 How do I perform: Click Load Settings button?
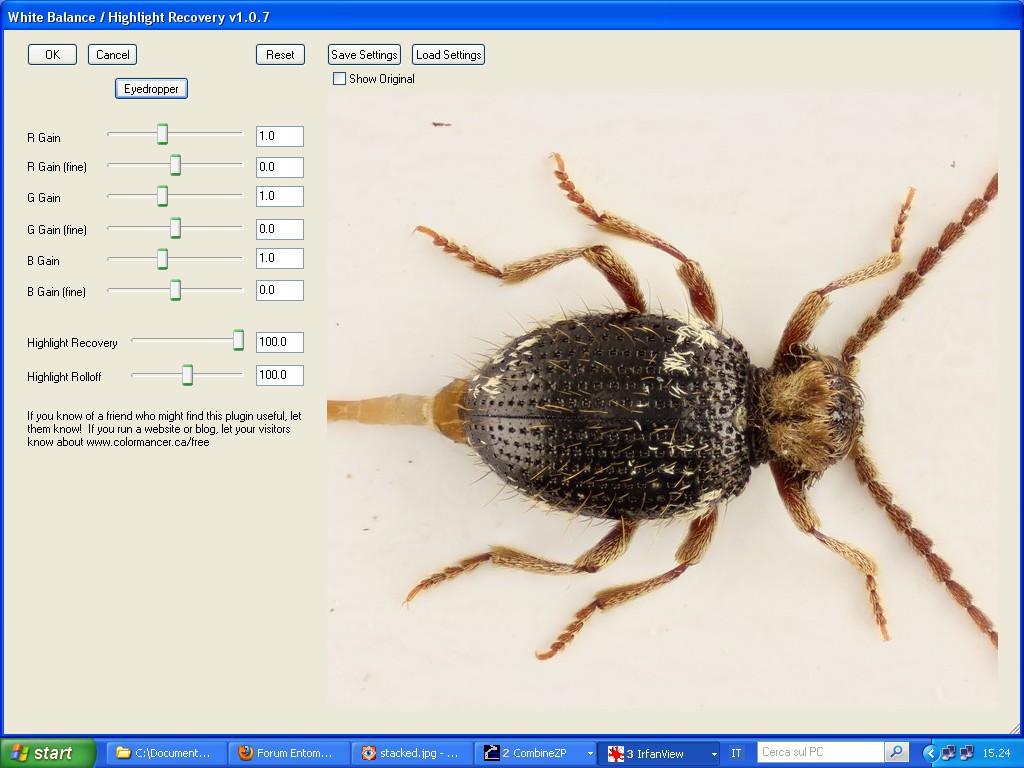pos(448,55)
